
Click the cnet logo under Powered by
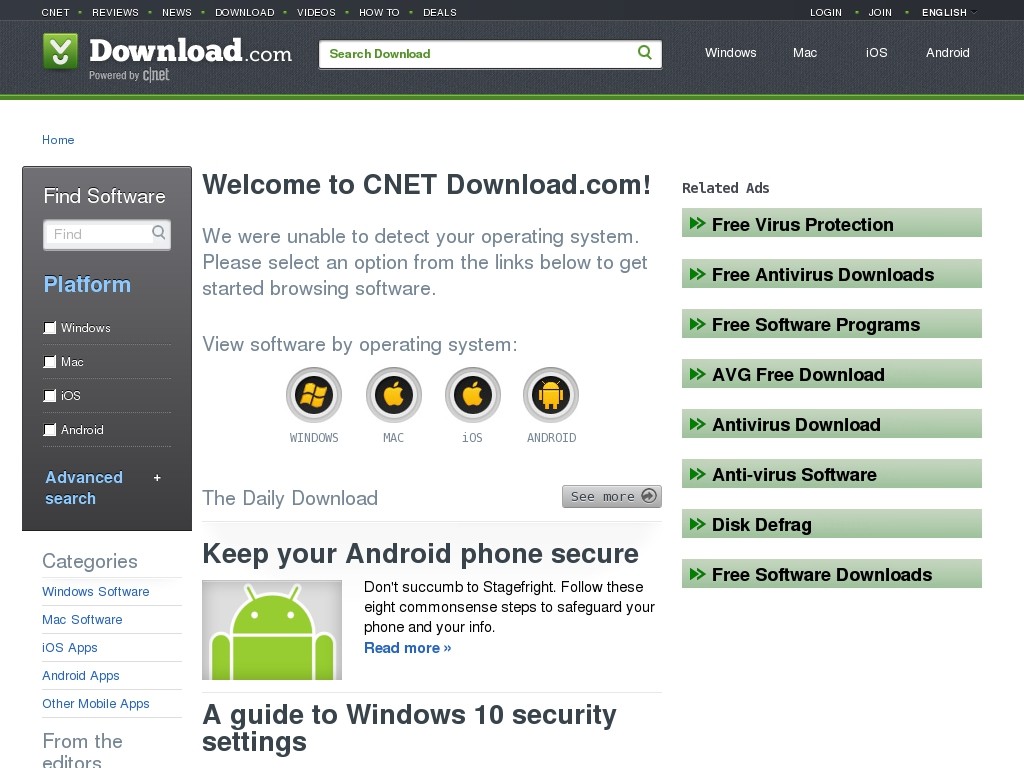[x=155, y=75]
